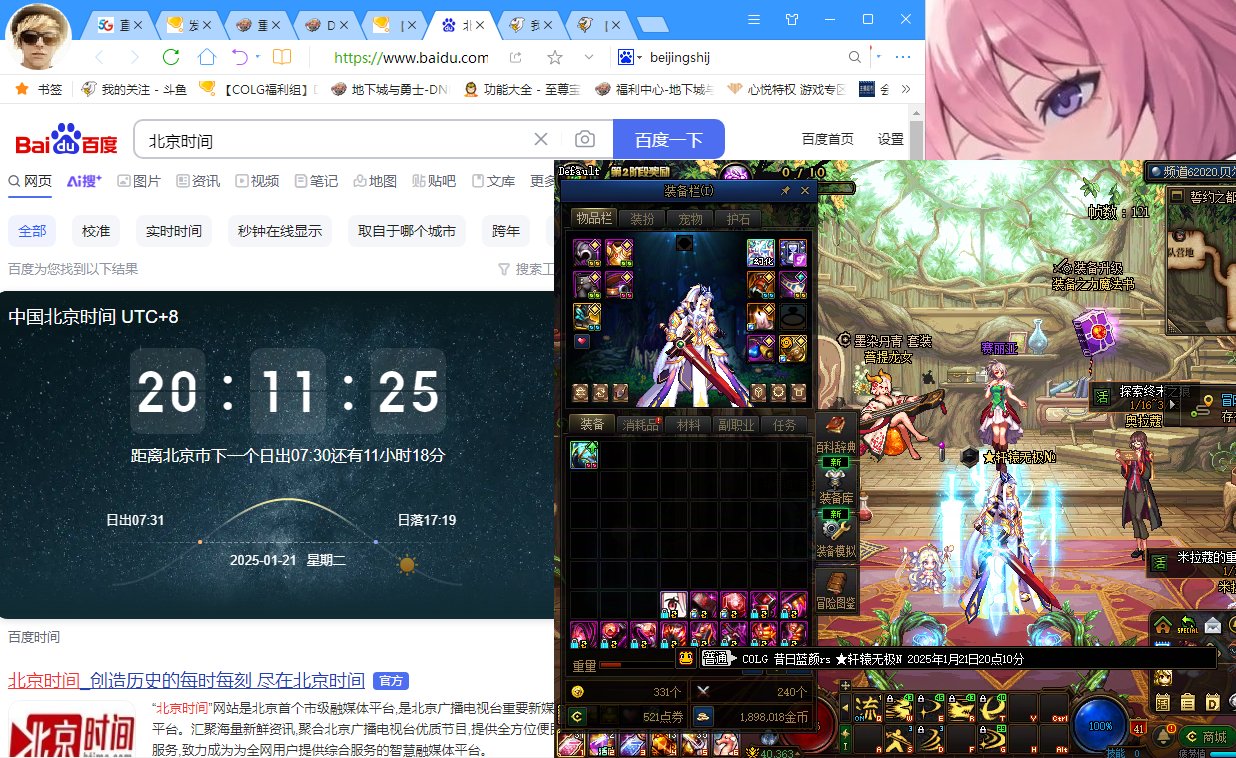1236x758 pixels.
Task: Expand the undo history dropdown arrow
Action: 257,57
